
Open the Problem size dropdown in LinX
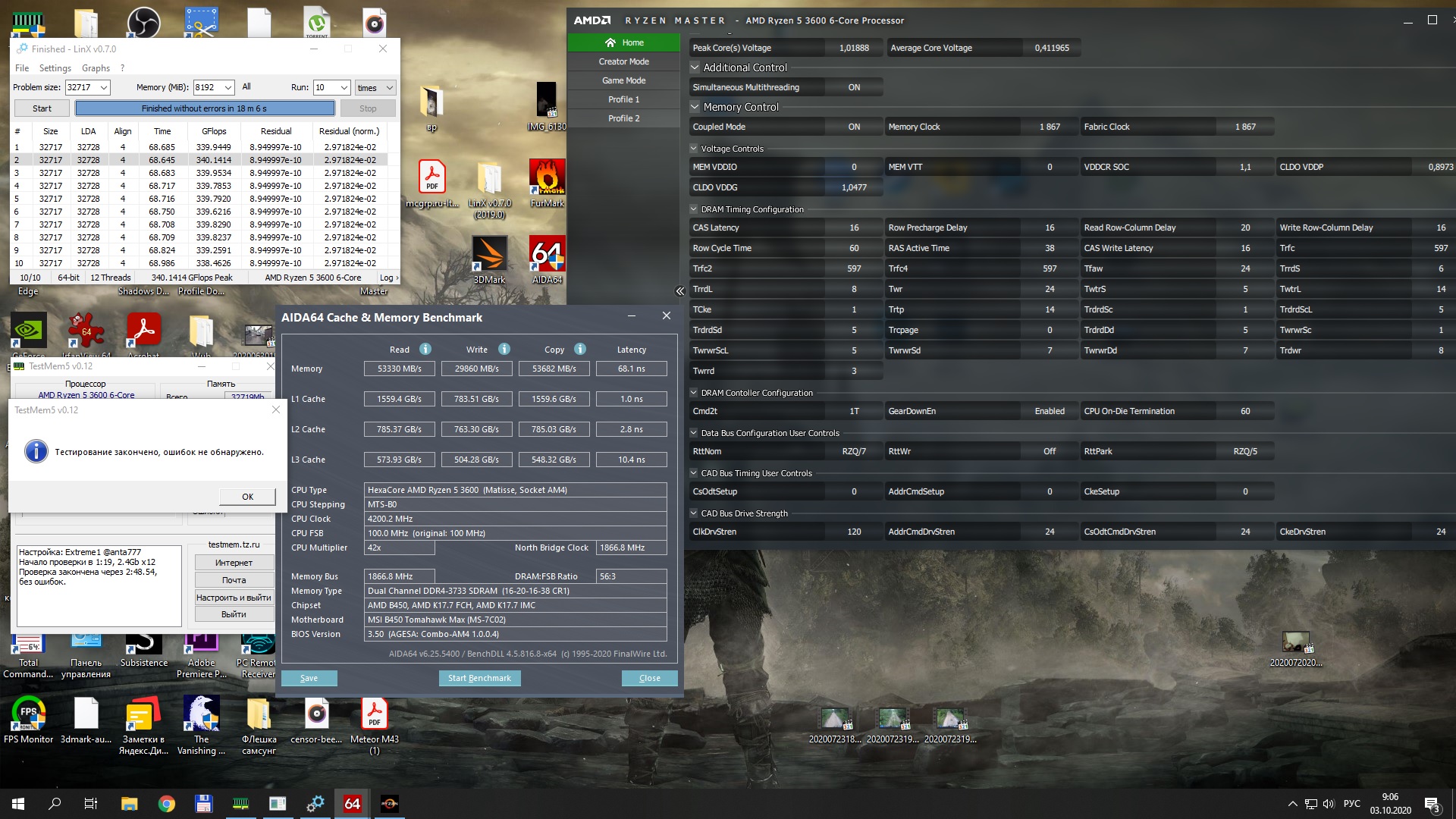point(104,87)
